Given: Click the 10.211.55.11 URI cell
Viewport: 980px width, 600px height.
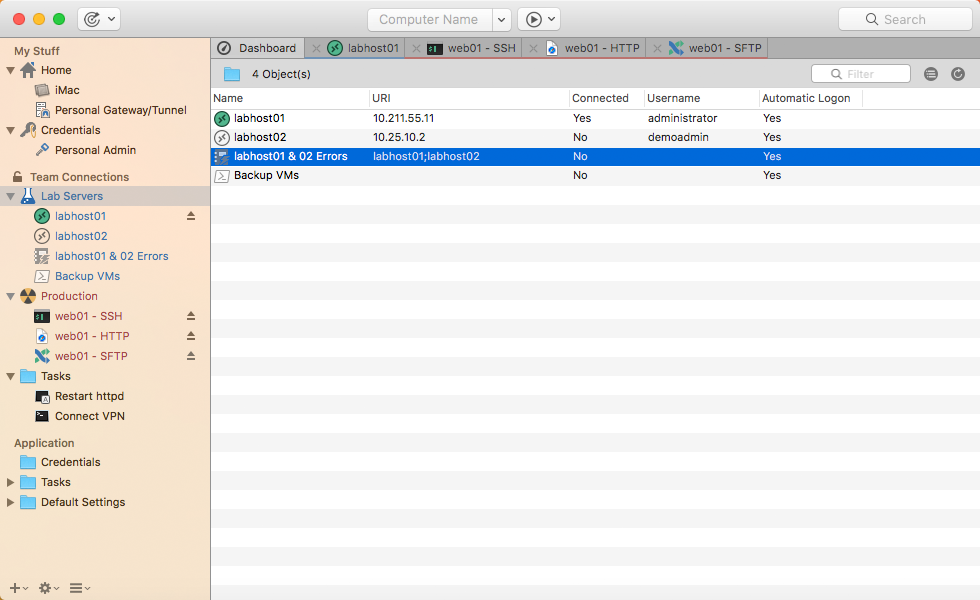Looking at the screenshot, I should coord(404,119).
